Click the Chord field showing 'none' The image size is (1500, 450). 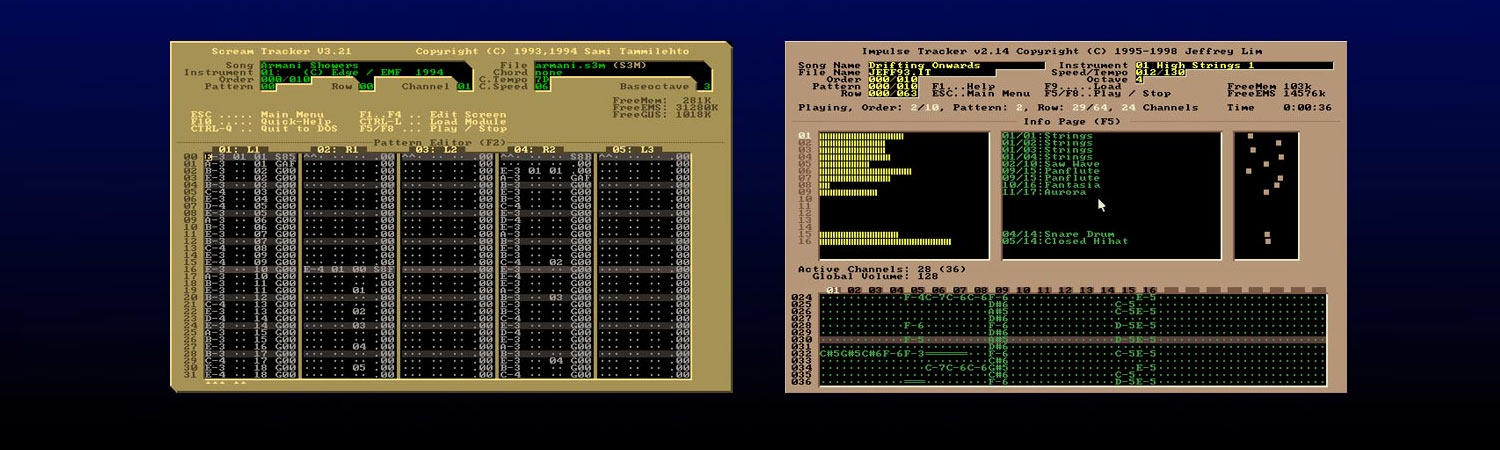tap(548, 72)
